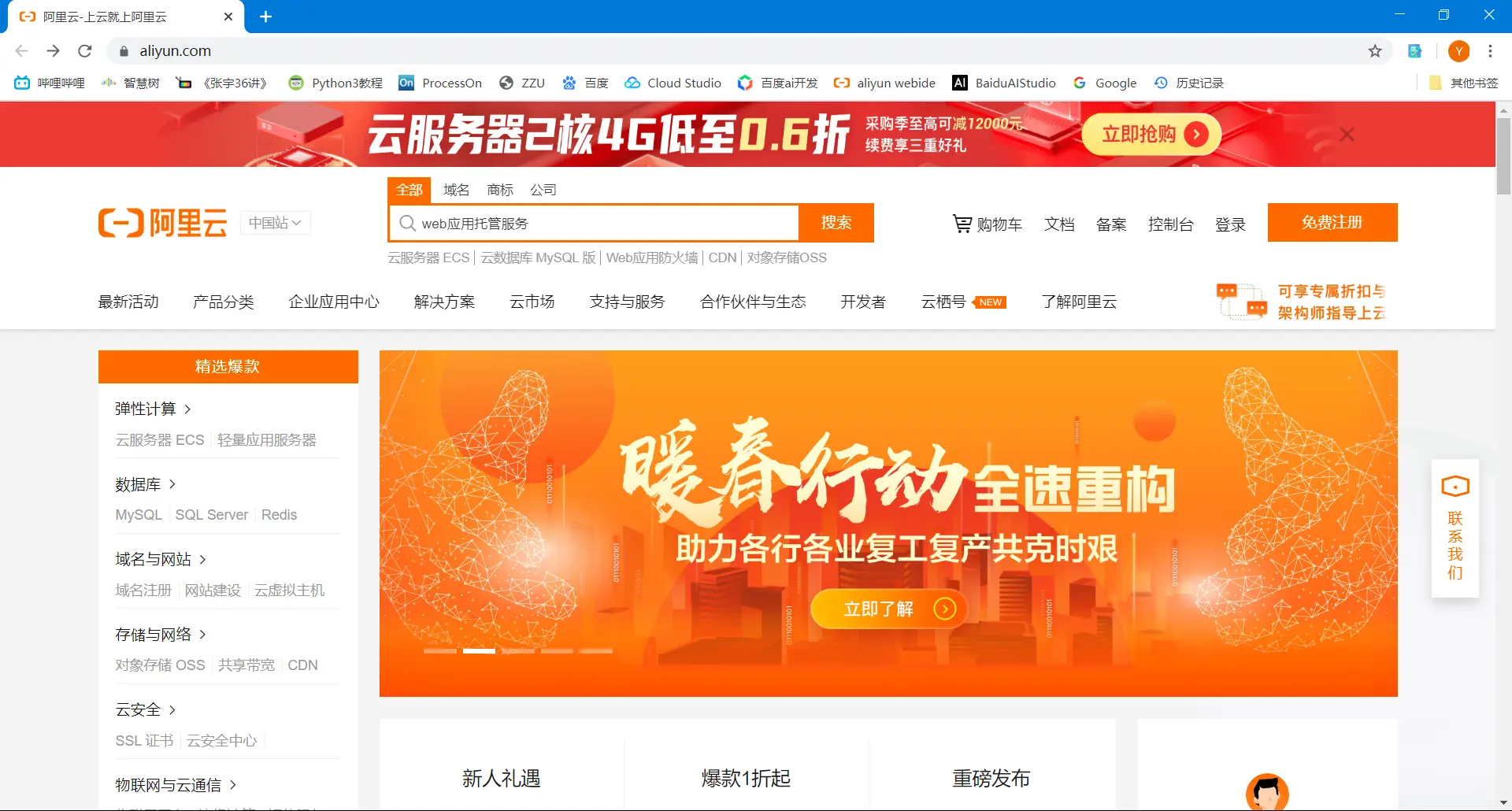Screen dimensions: 1512x811
Task: Click the 免费注册 button
Action: click(1332, 222)
